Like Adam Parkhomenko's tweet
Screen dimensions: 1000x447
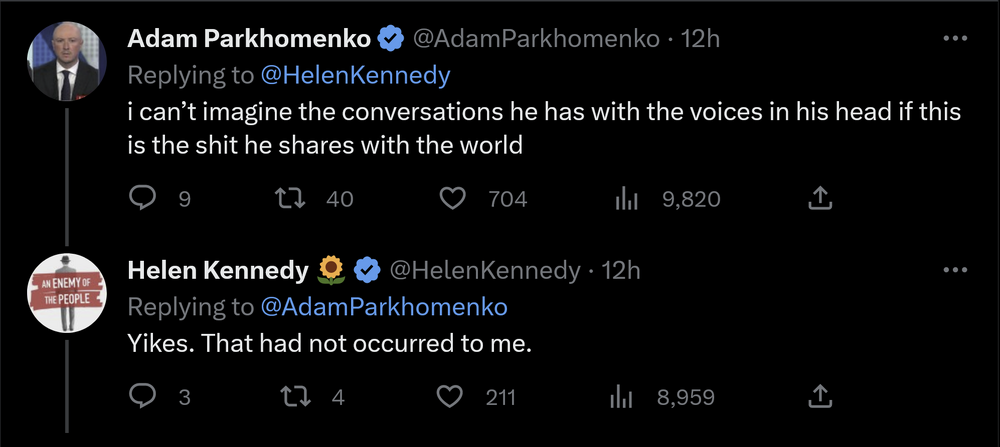(454, 199)
